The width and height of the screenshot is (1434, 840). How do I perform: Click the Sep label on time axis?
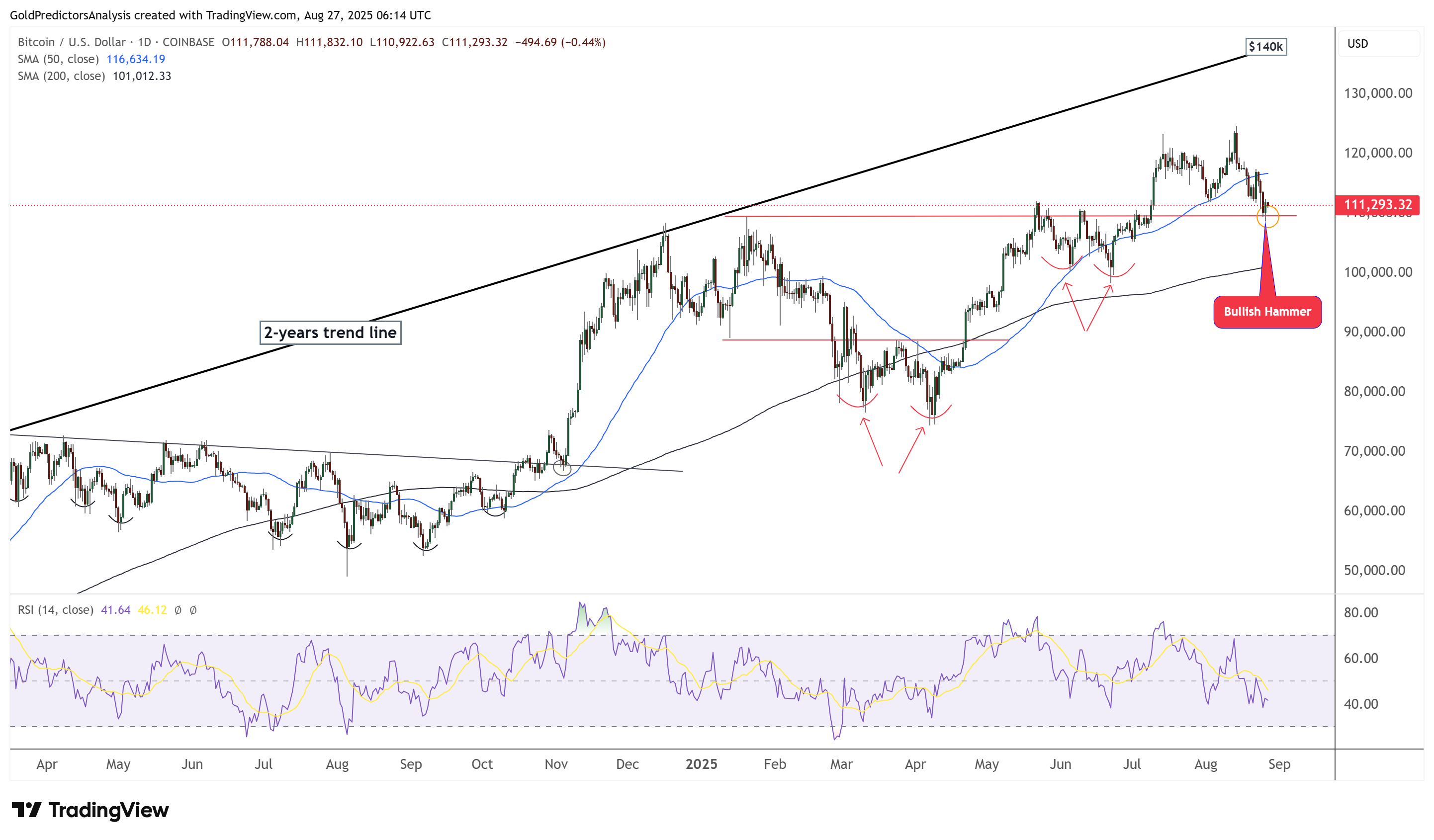coord(1279,764)
